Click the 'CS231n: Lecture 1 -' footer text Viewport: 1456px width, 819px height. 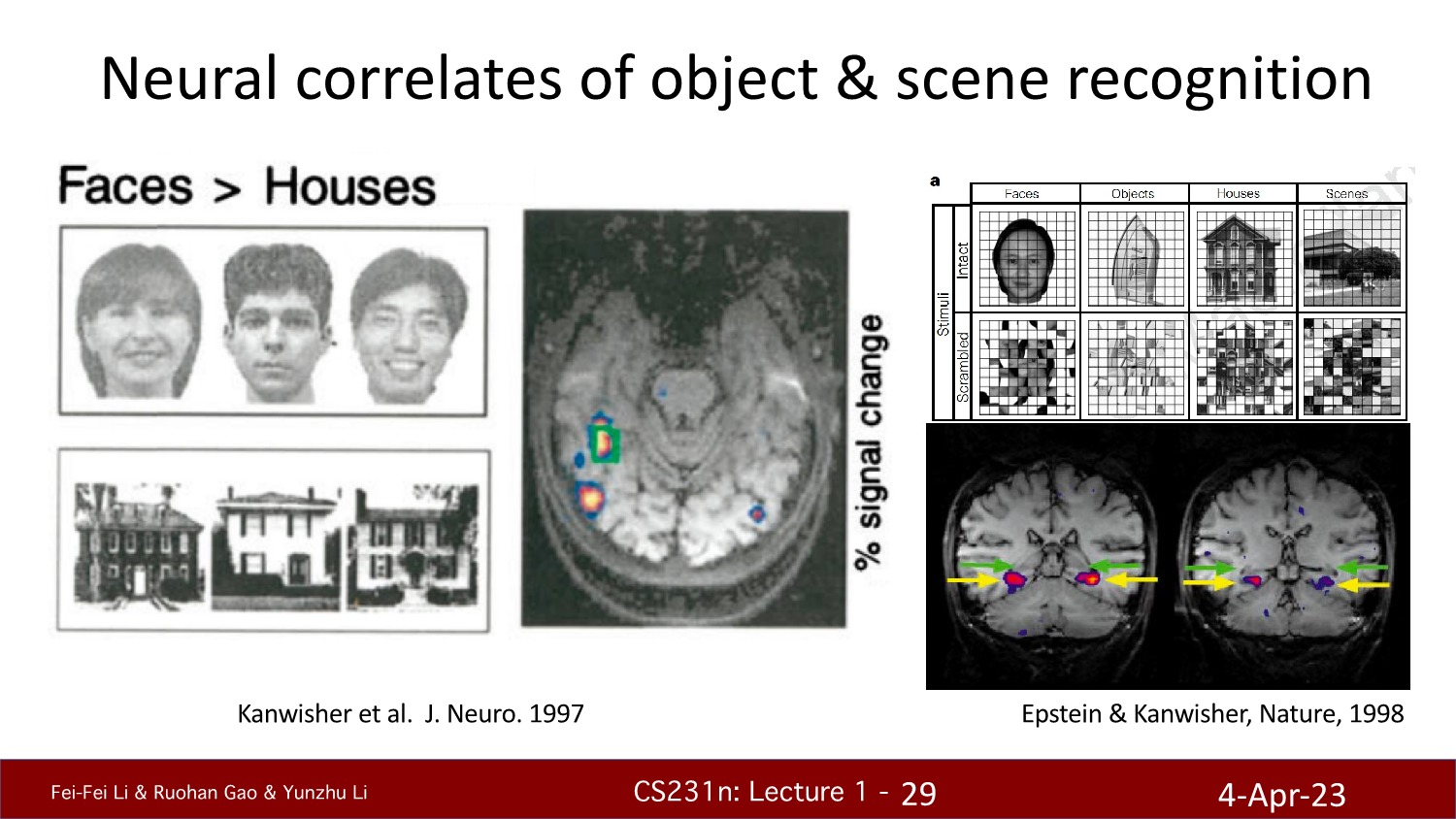point(762,792)
